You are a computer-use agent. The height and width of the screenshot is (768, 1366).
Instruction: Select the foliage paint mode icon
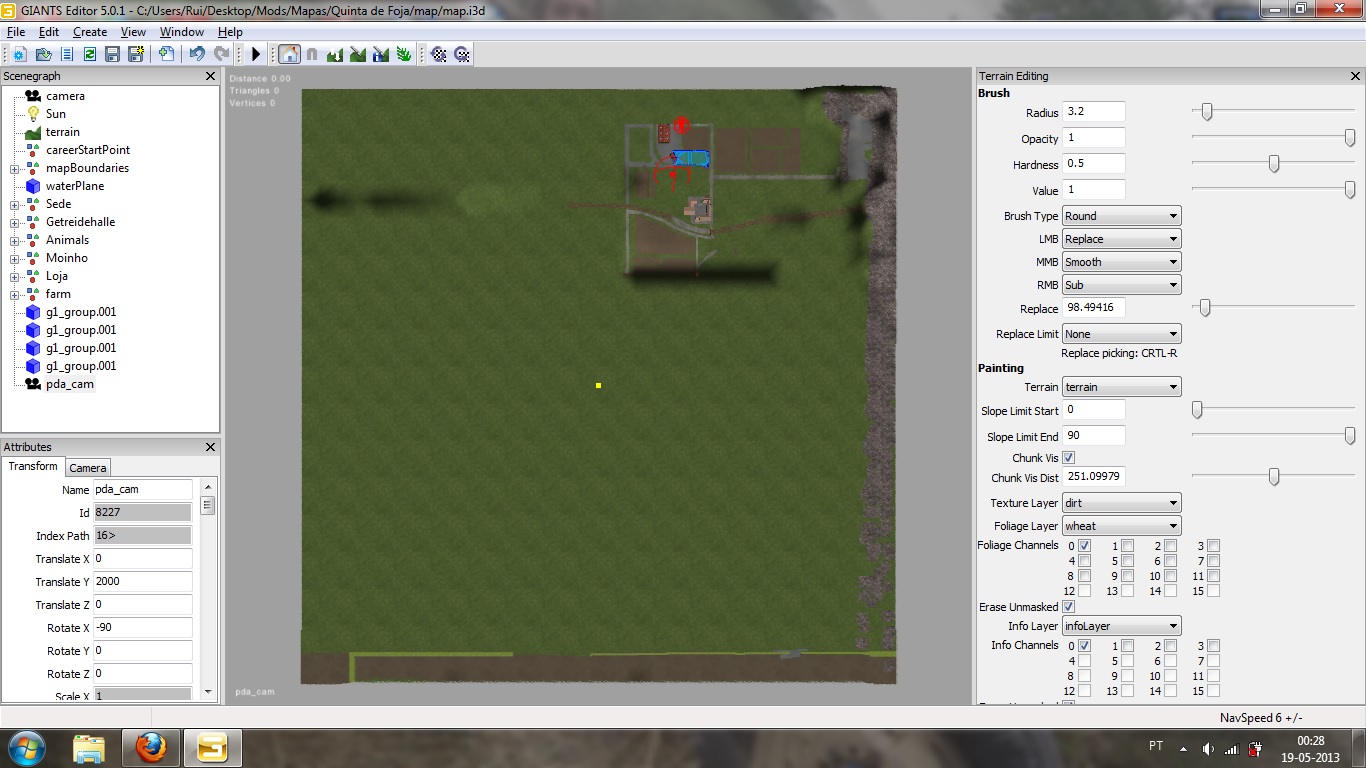click(404, 54)
